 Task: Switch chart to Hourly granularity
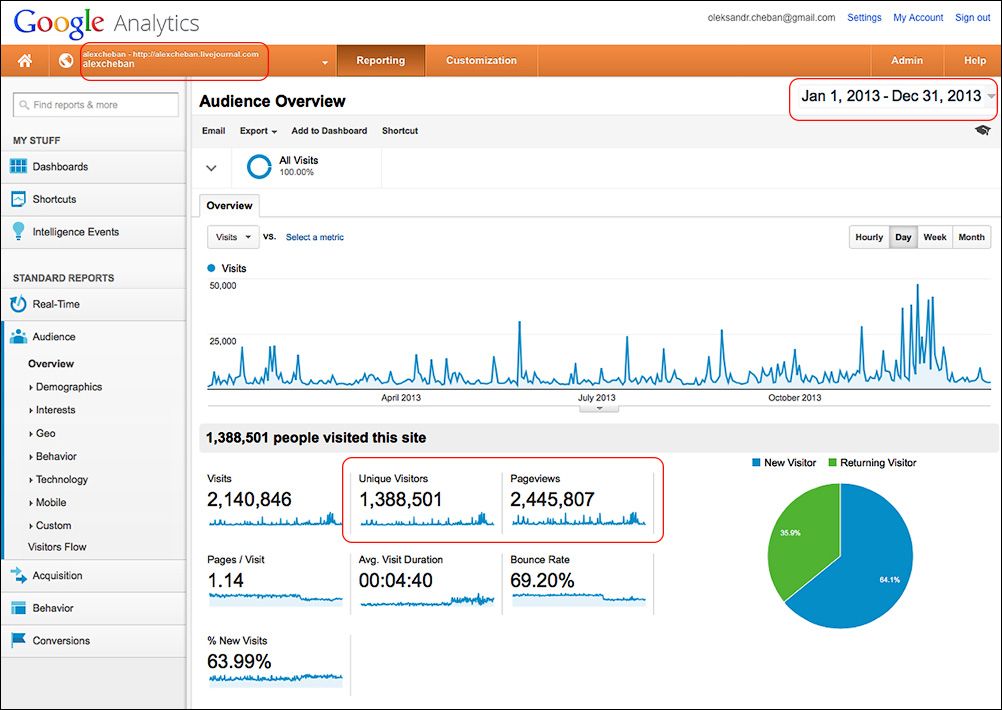(869, 237)
